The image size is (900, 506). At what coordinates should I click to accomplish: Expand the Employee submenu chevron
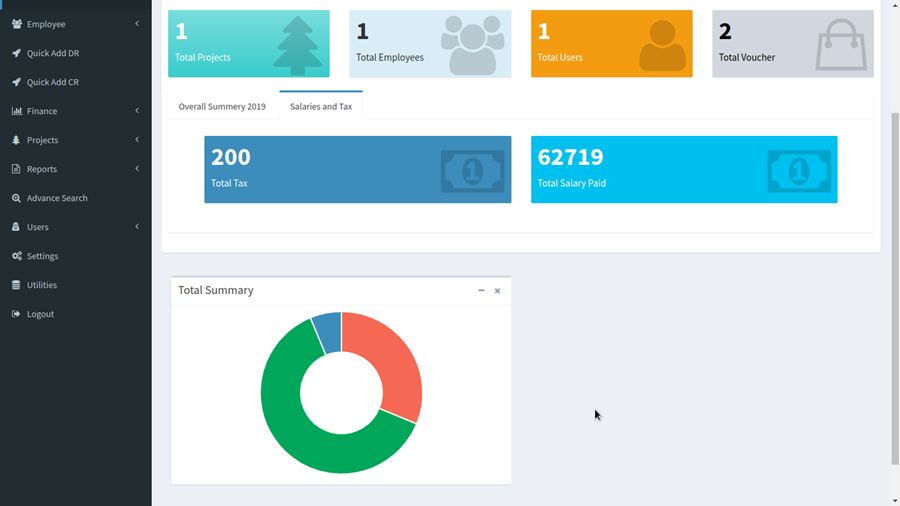click(x=137, y=24)
